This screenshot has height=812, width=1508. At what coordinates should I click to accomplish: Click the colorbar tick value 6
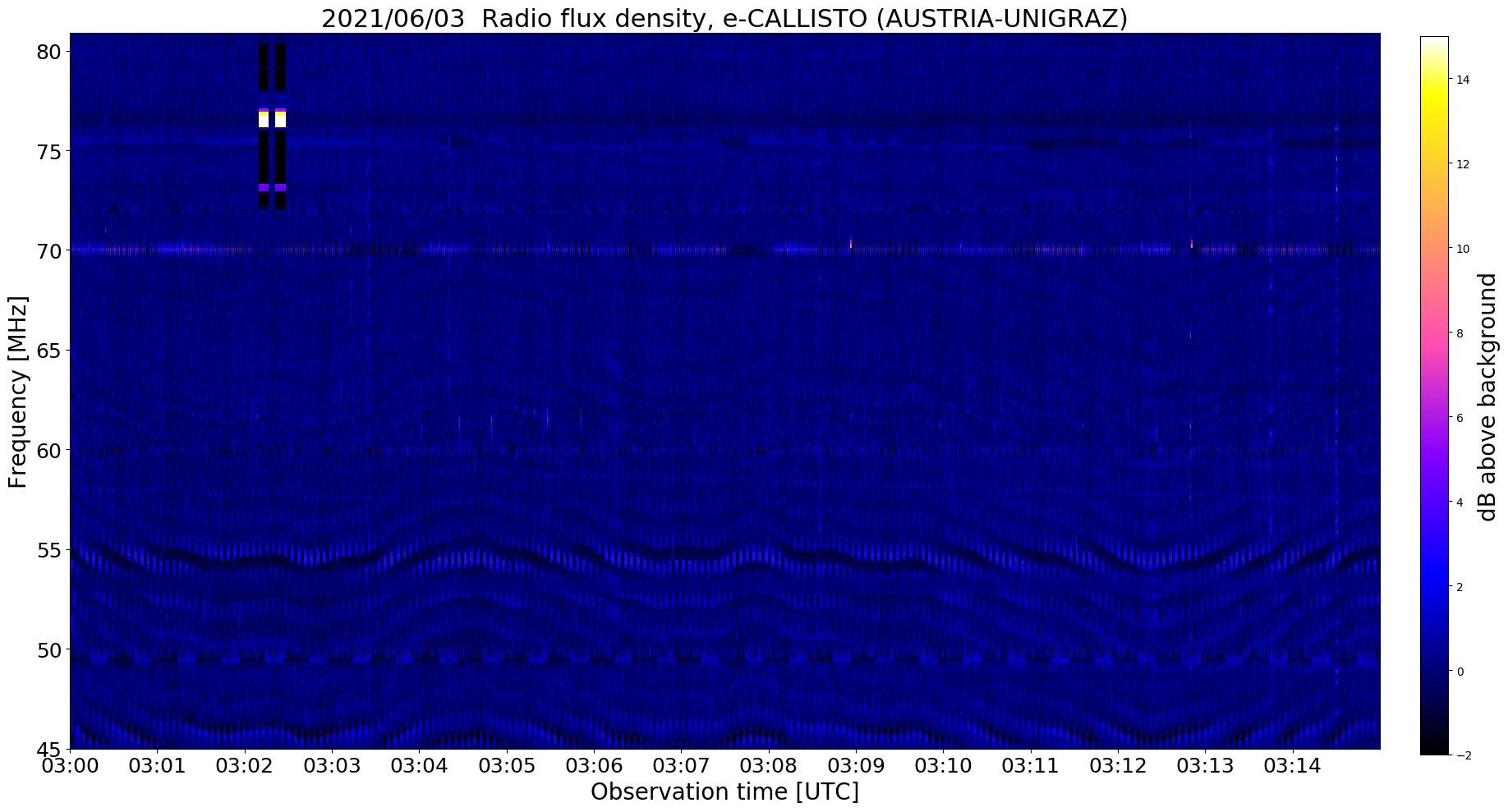click(1460, 418)
